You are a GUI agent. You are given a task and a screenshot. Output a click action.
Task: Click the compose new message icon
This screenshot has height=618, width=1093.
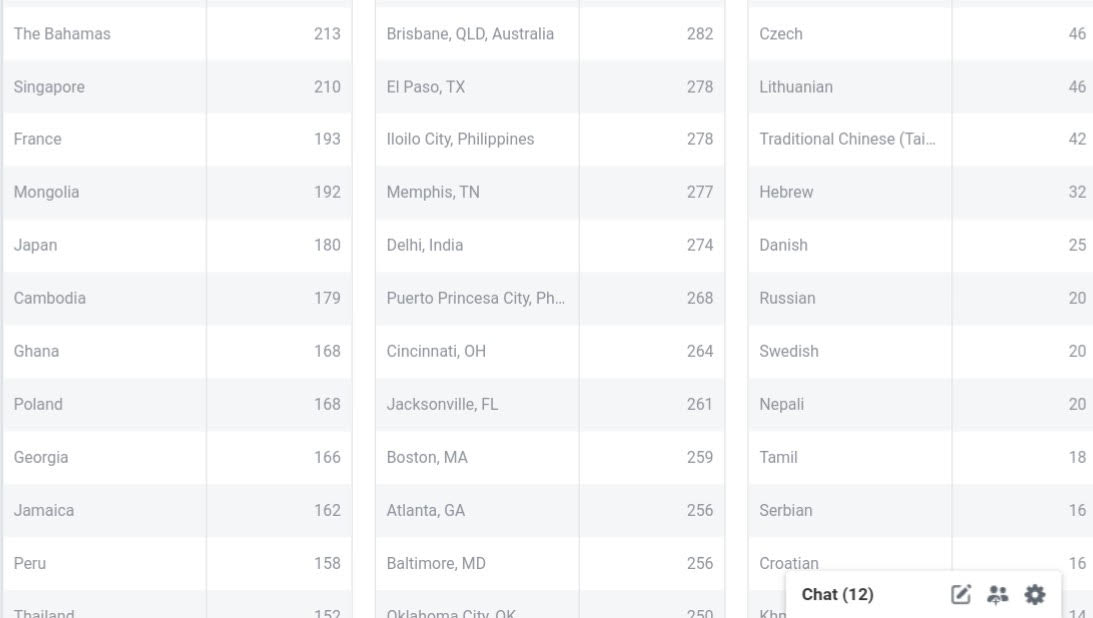coord(961,595)
